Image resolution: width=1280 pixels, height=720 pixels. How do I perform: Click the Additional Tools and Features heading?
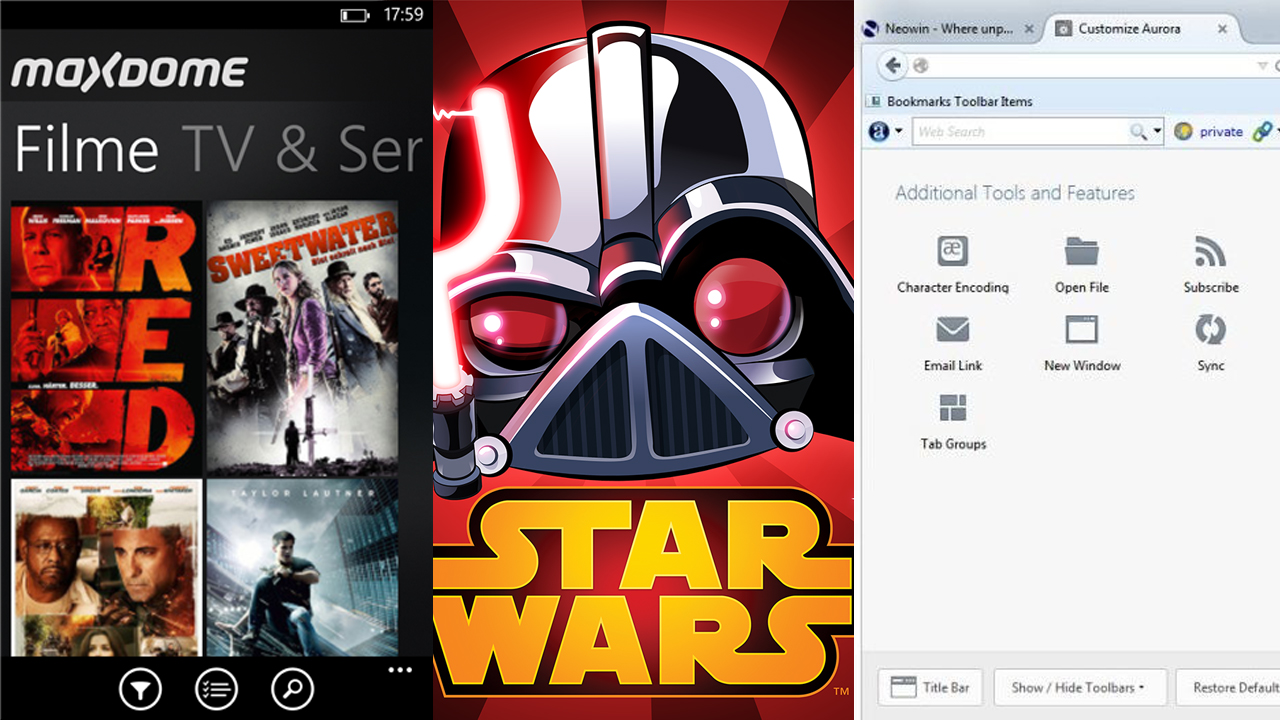pyautogui.click(x=1015, y=193)
